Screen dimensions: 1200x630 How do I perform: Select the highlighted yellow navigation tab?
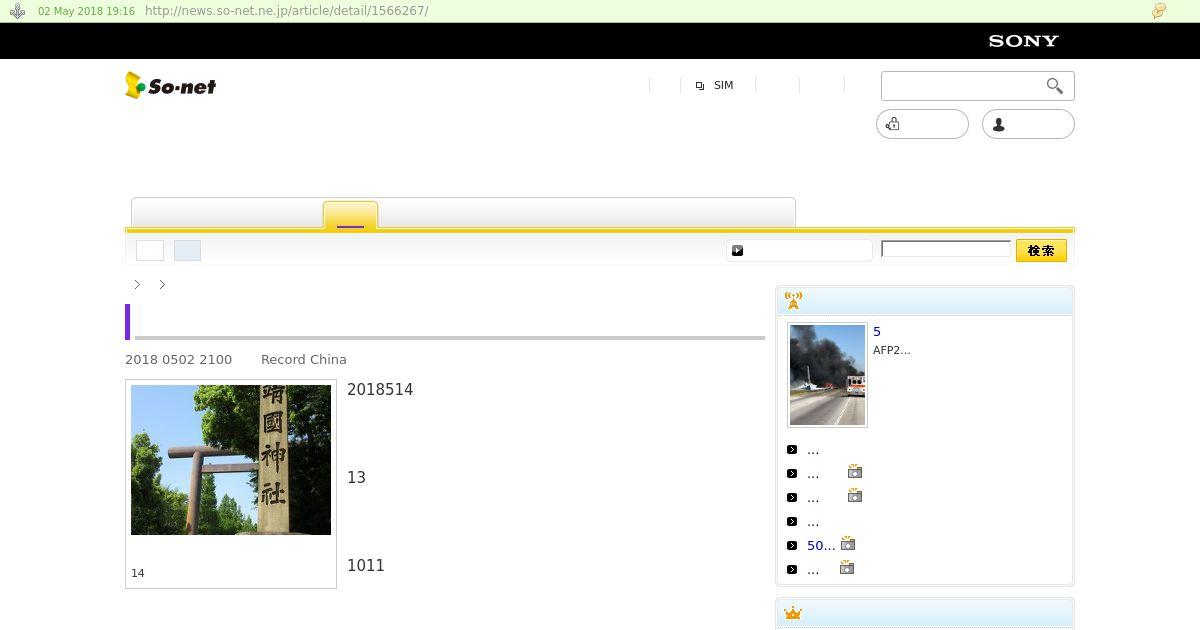pyautogui.click(x=350, y=216)
